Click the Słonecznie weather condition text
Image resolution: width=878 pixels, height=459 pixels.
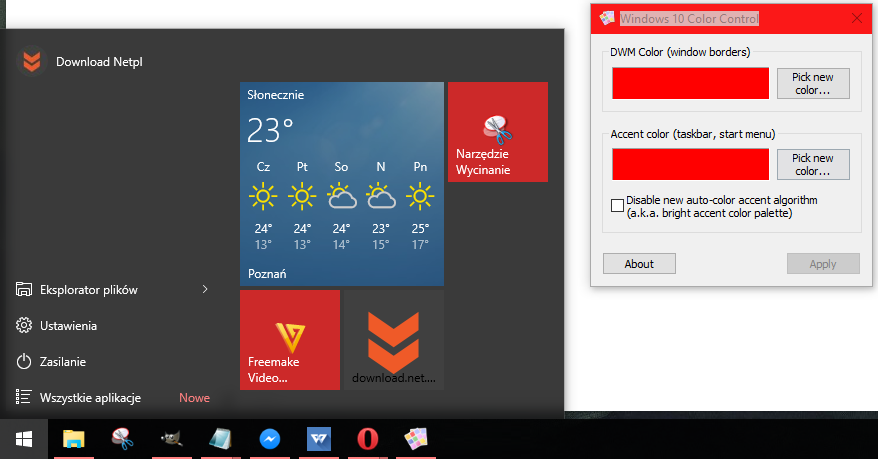pos(275,95)
